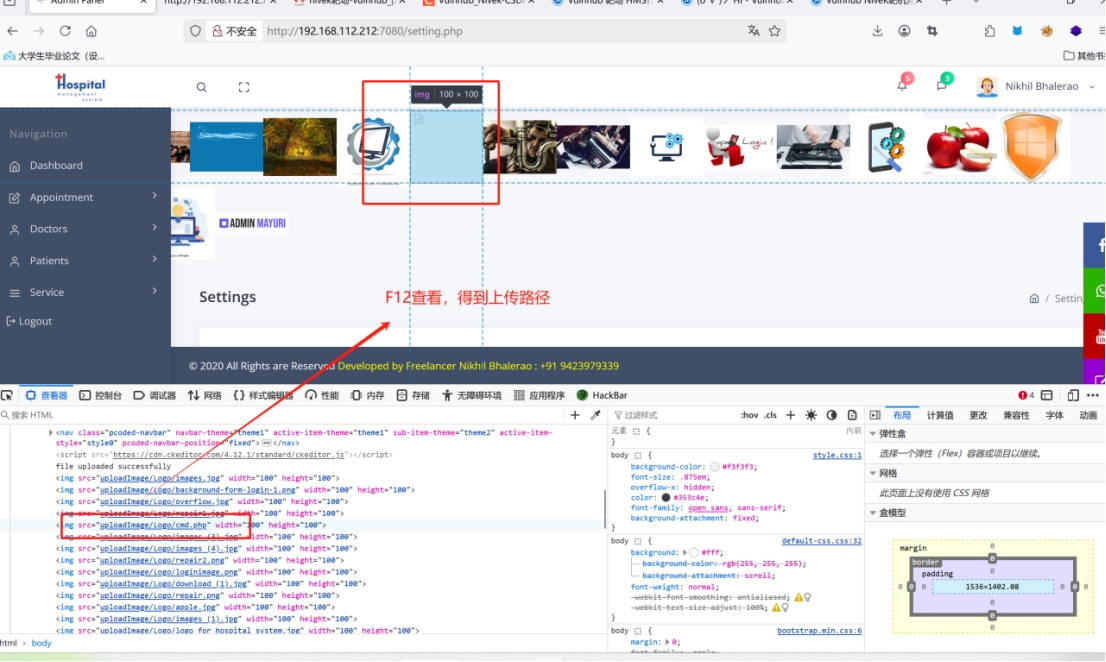The width and height of the screenshot is (1106, 662).
Task: Toggle print media simulation icon
Action: coord(852,415)
